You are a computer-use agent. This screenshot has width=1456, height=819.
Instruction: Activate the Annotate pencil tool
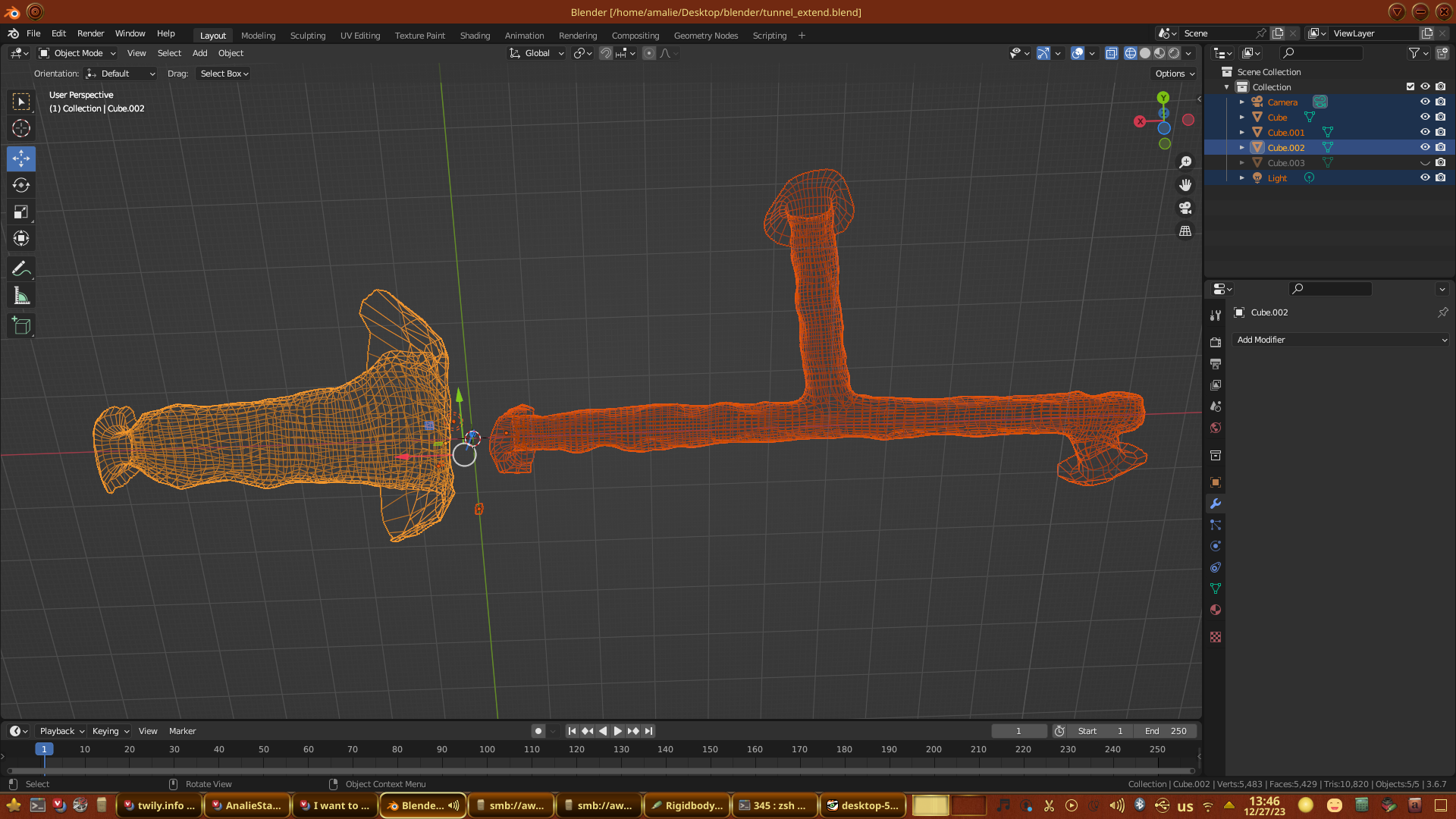(21, 269)
